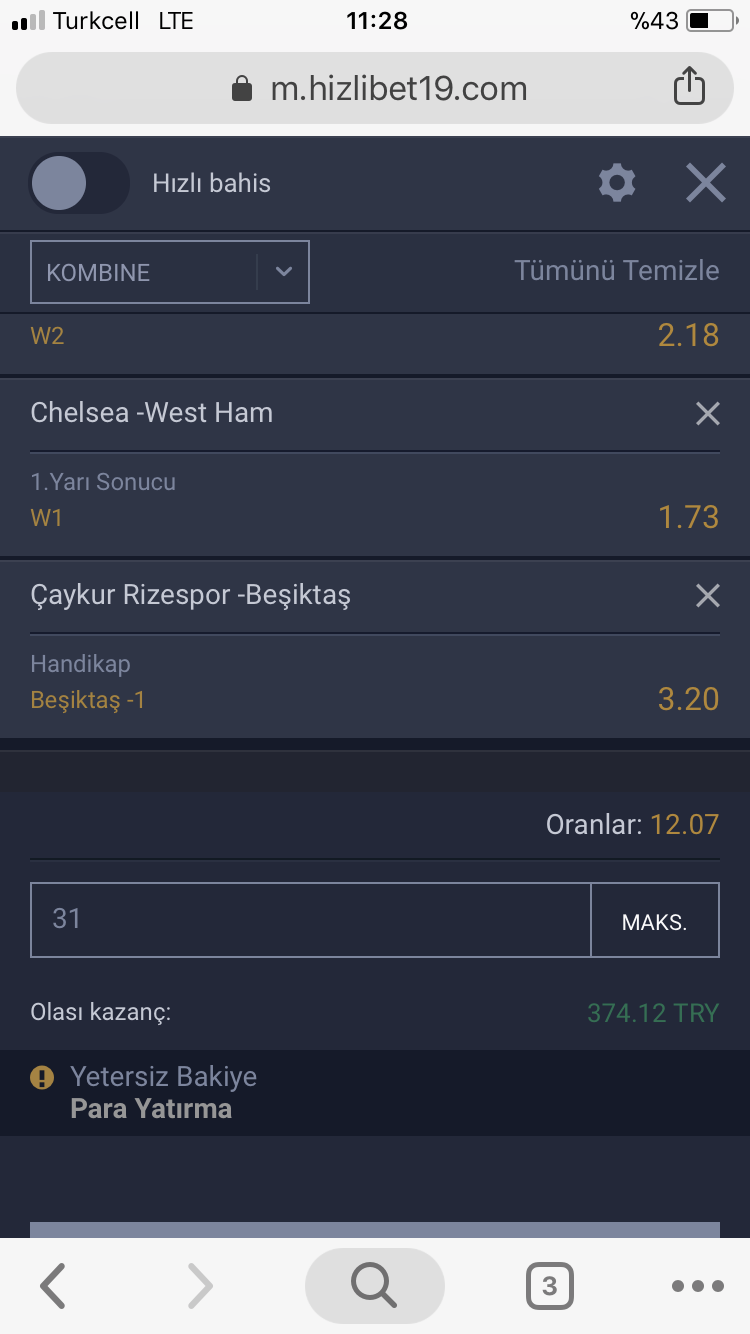Open the tabs switcher showing 3

click(549, 1286)
